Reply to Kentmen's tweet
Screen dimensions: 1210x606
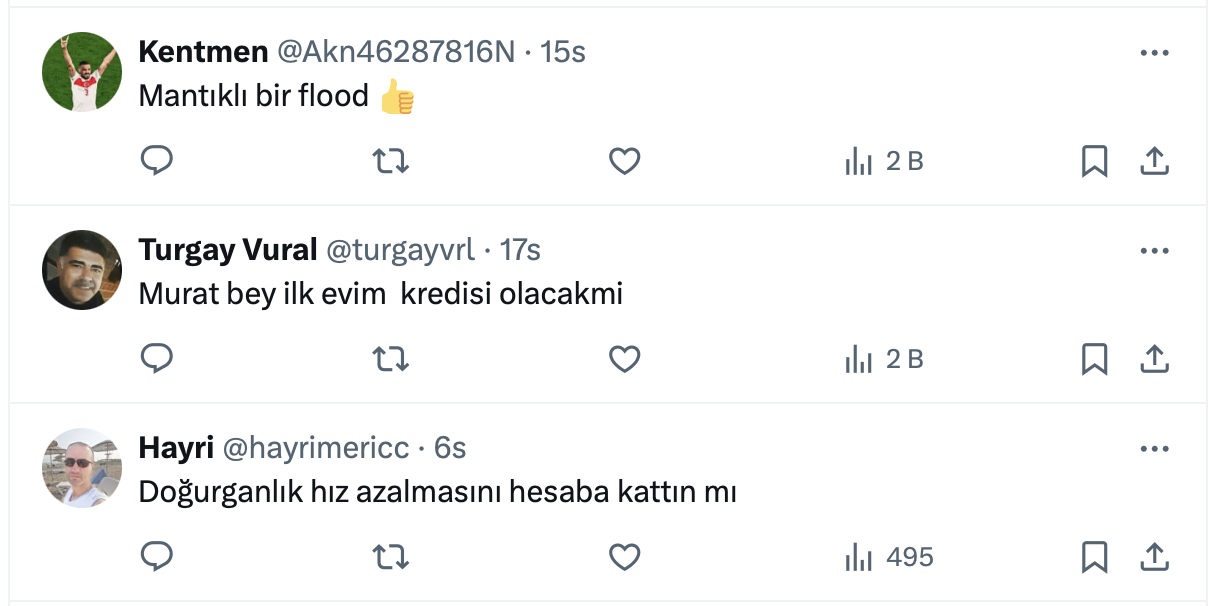point(156,161)
